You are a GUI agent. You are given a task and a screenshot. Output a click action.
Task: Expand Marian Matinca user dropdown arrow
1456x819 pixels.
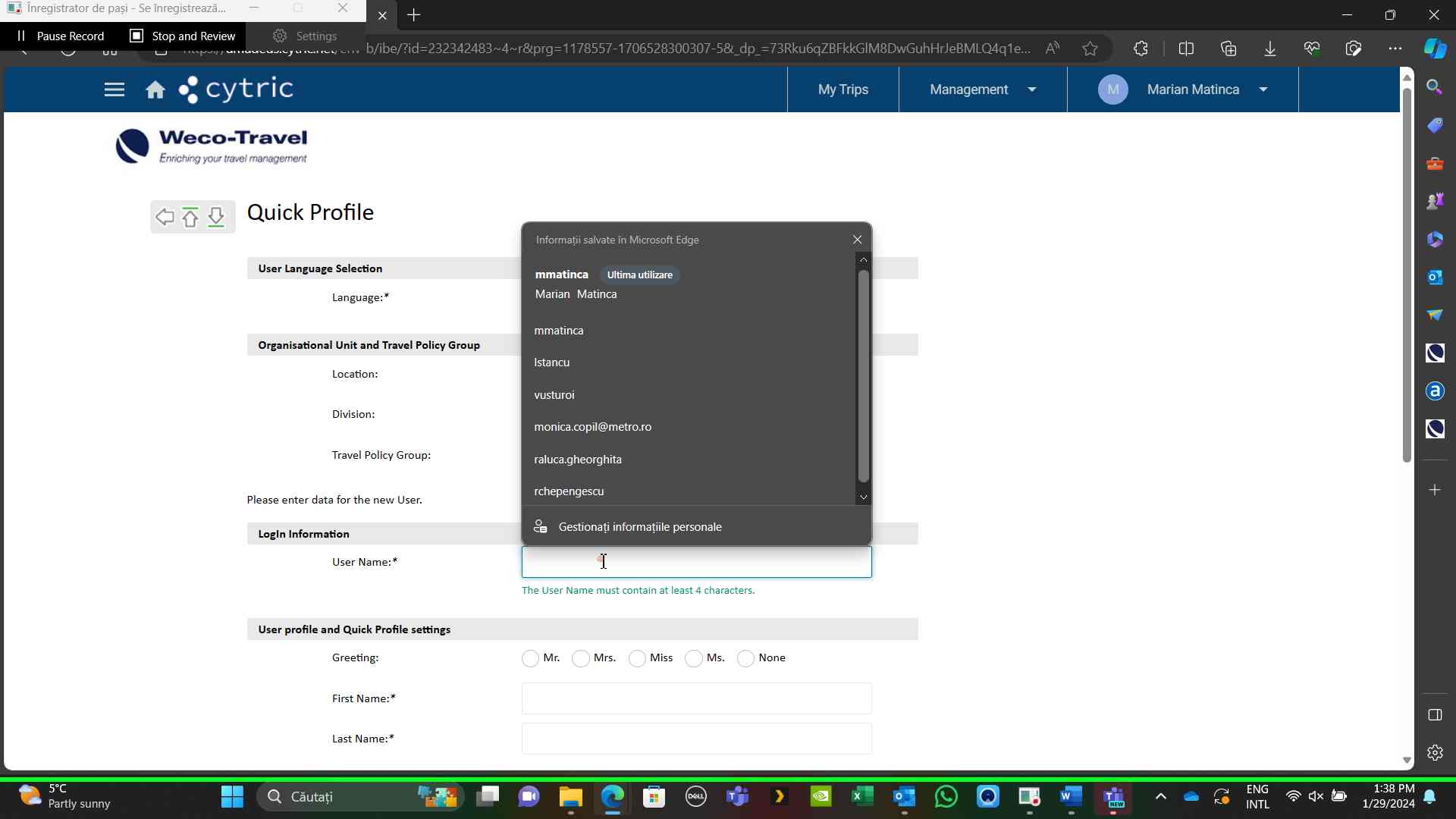click(x=1263, y=89)
